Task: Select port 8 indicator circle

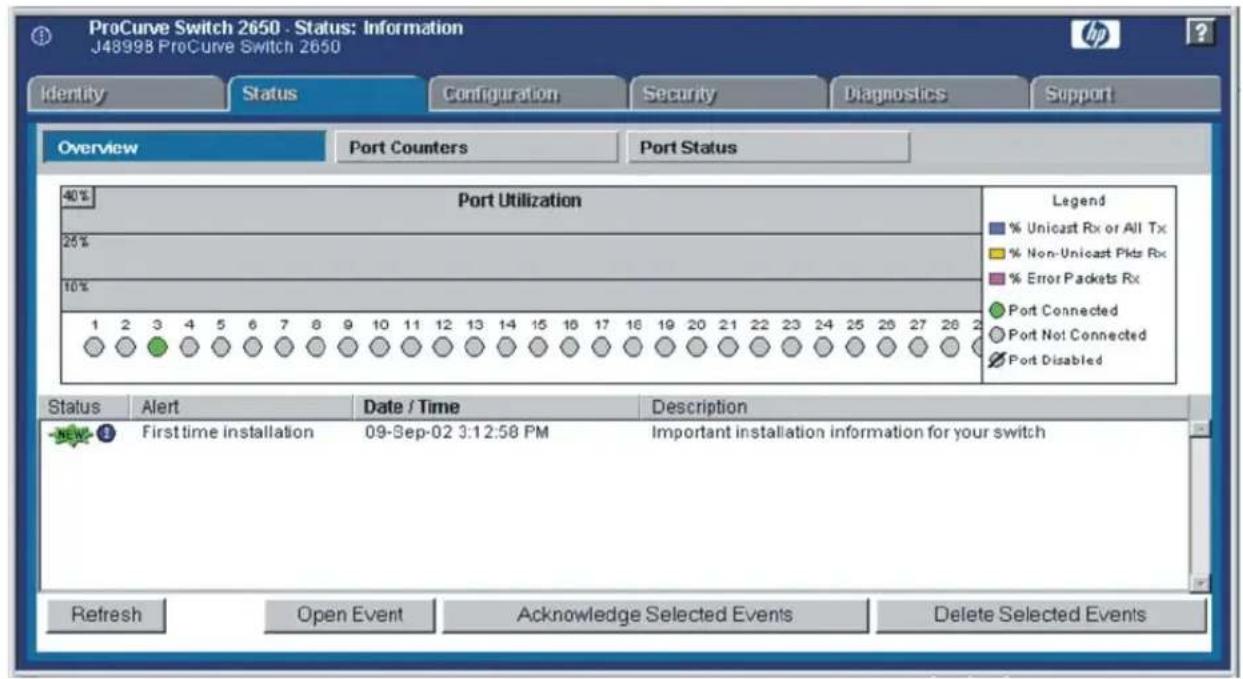Action: click(316, 347)
